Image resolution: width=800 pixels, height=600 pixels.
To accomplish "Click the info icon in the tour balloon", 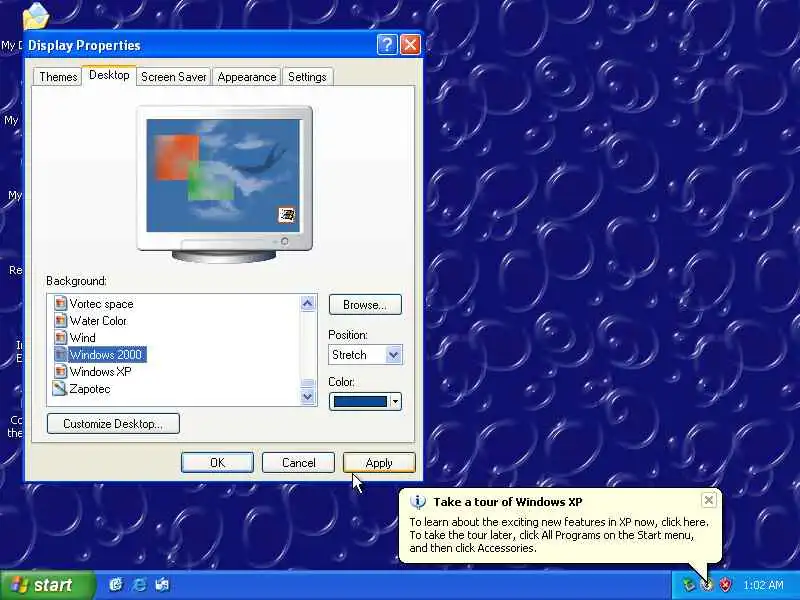I will [418, 502].
